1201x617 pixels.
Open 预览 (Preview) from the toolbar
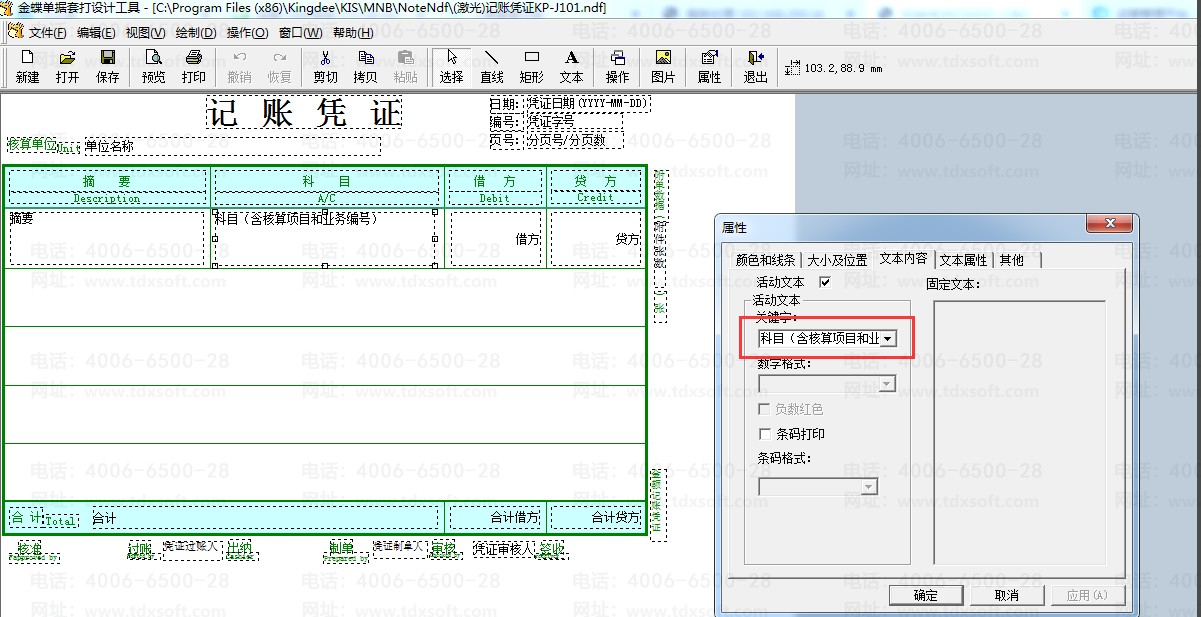click(153, 66)
